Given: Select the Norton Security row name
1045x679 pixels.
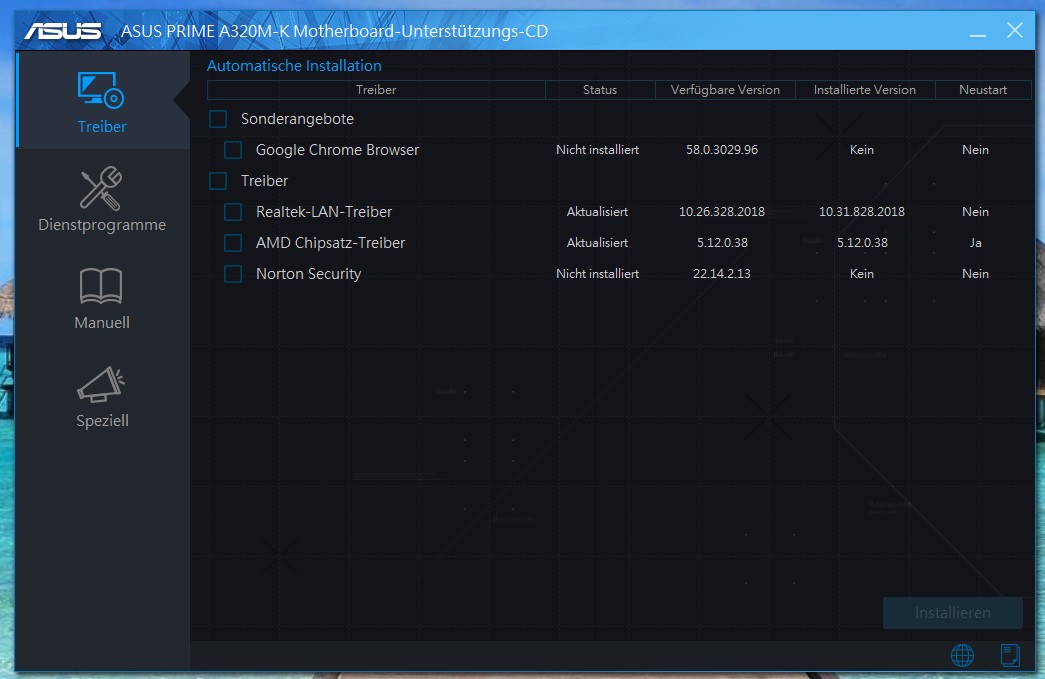Looking at the screenshot, I should 309,274.
